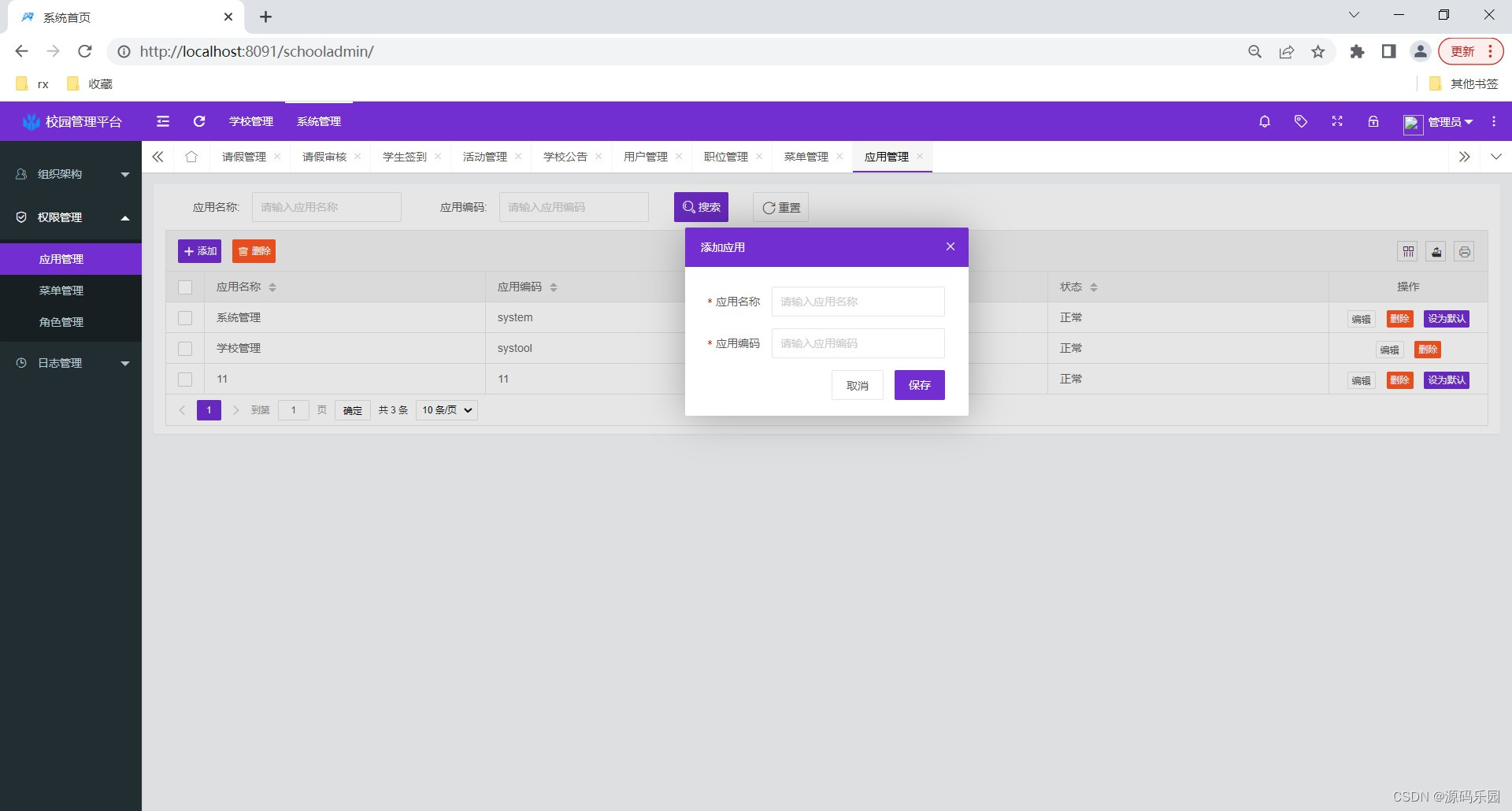The height and width of the screenshot is (811, 1512).
Task: Reset search filters with 重置 button
Action: click(780, 207)
